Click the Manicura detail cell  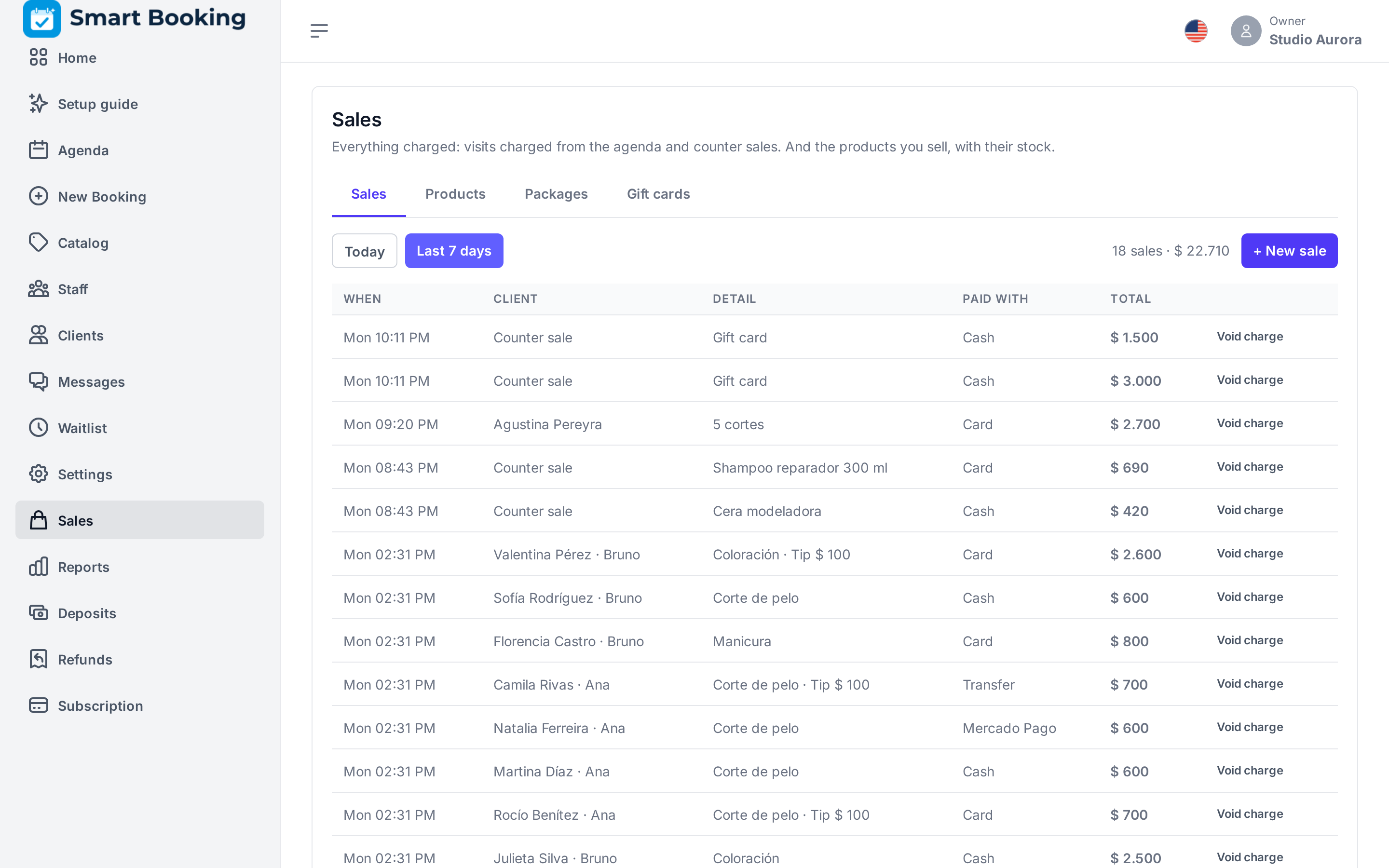(742, 641)
